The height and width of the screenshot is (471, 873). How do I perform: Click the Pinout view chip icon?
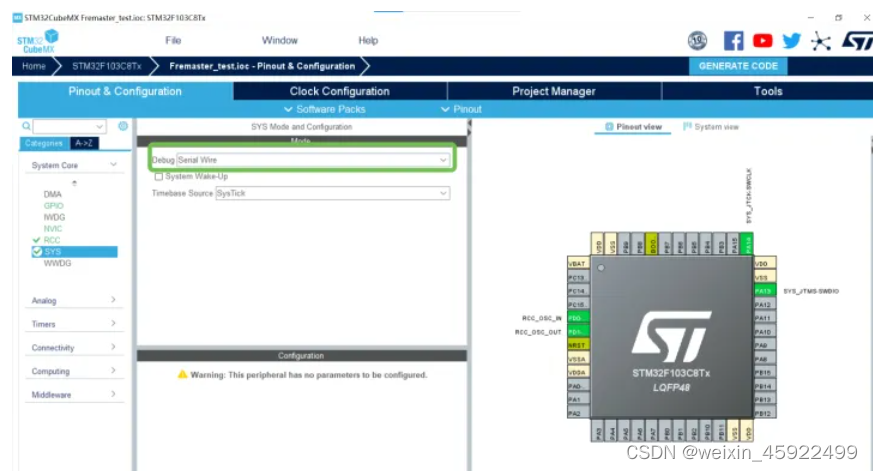609,127
